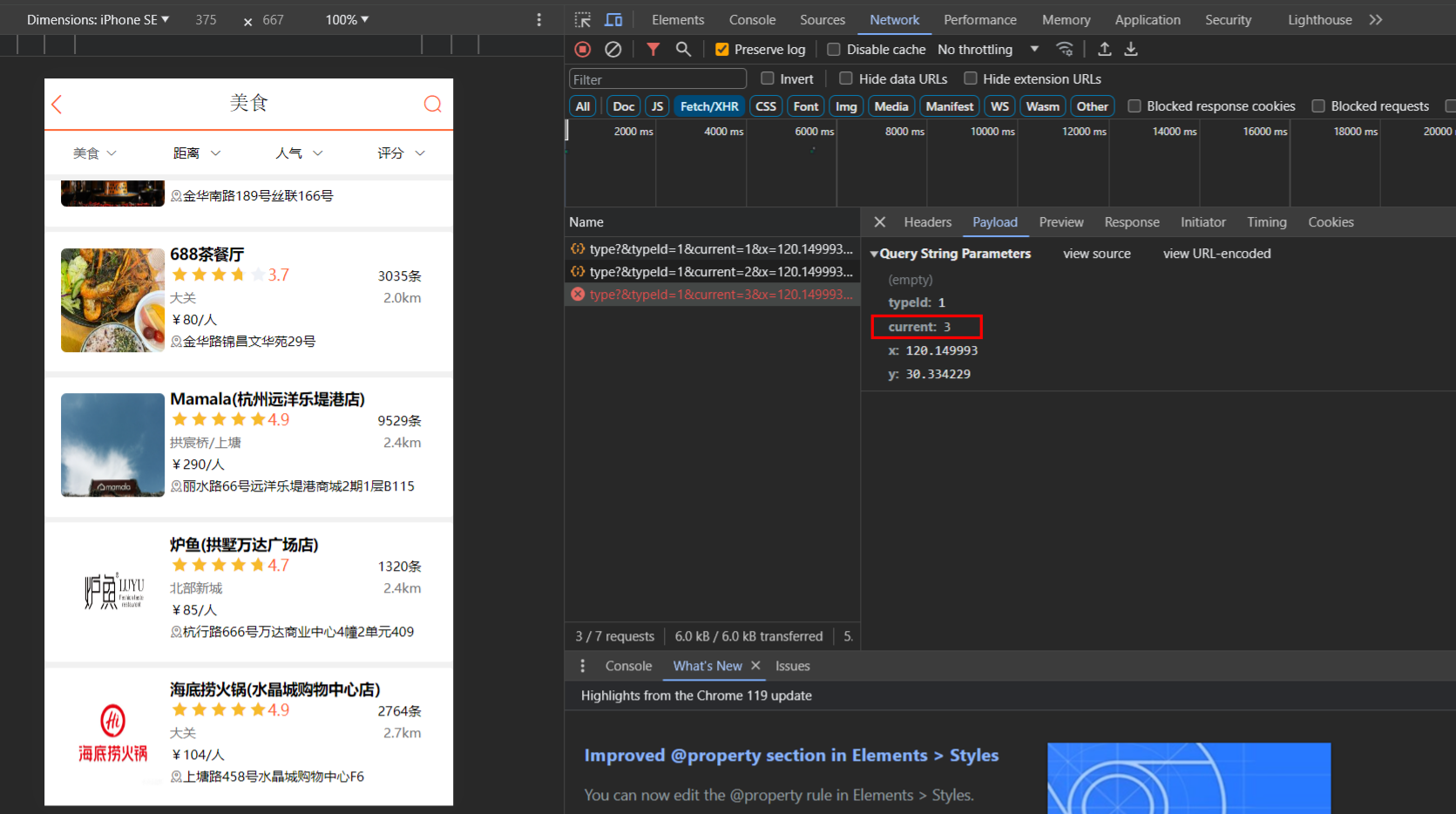This screenshot has height=814, width=1456.
Task: Switch to the Console panel tab
Action: point(752,19)
